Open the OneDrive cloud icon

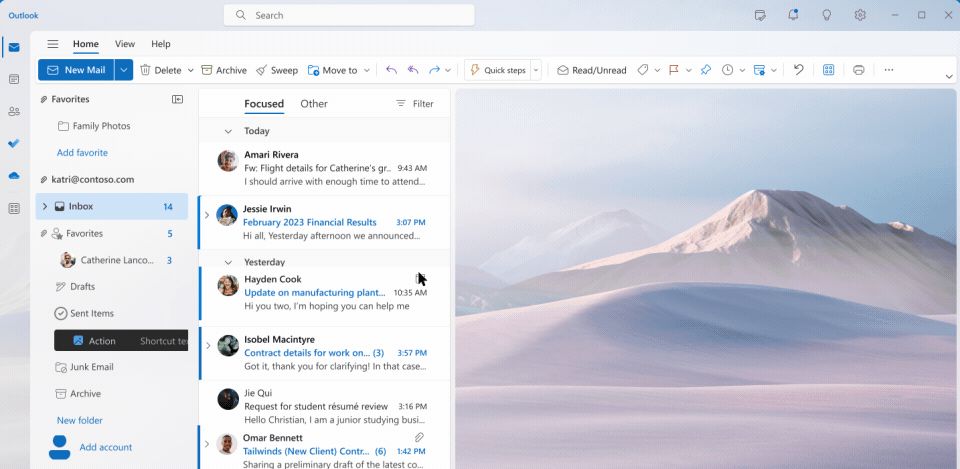13,176
